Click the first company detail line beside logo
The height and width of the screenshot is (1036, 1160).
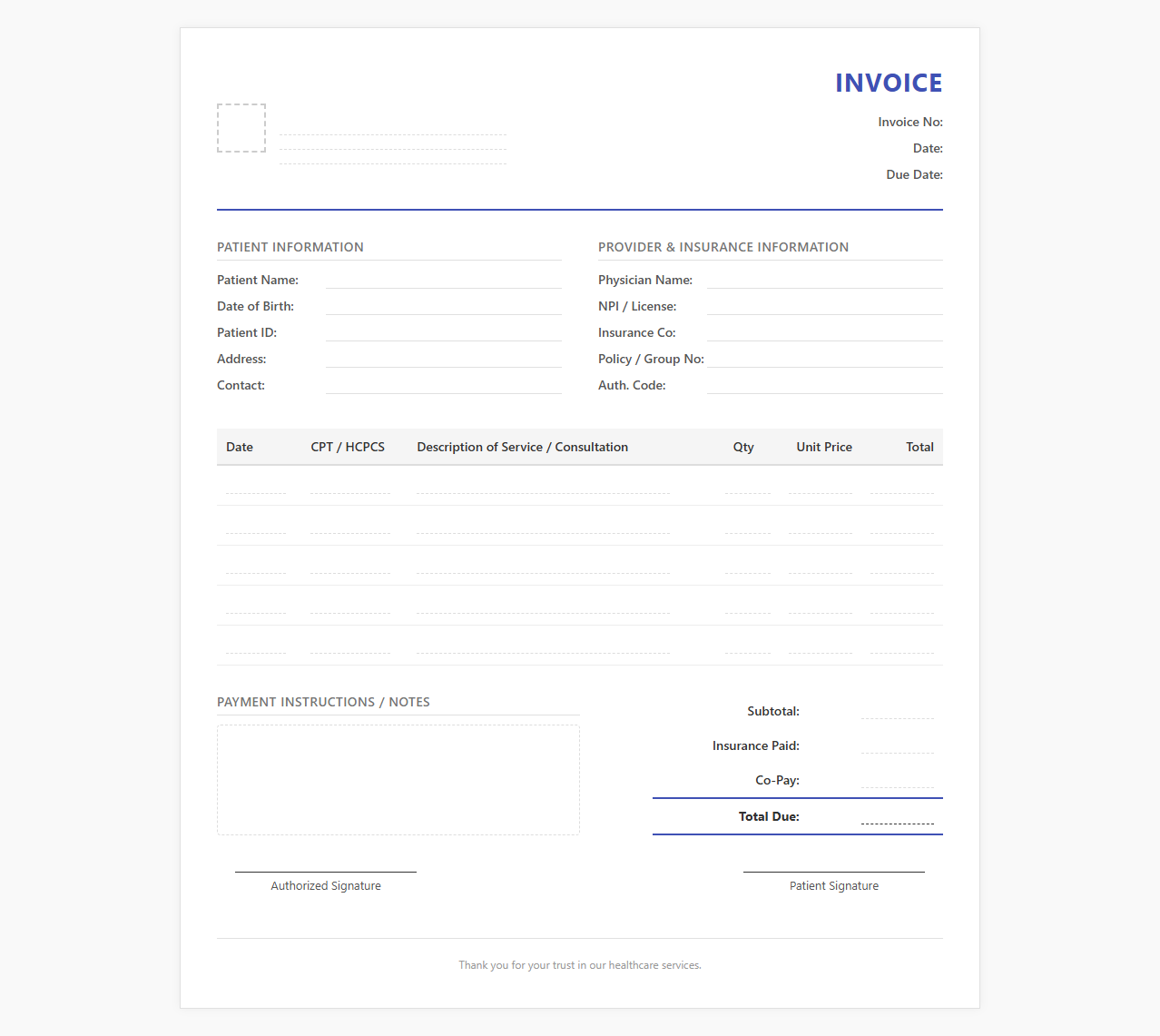pos(393,129)
